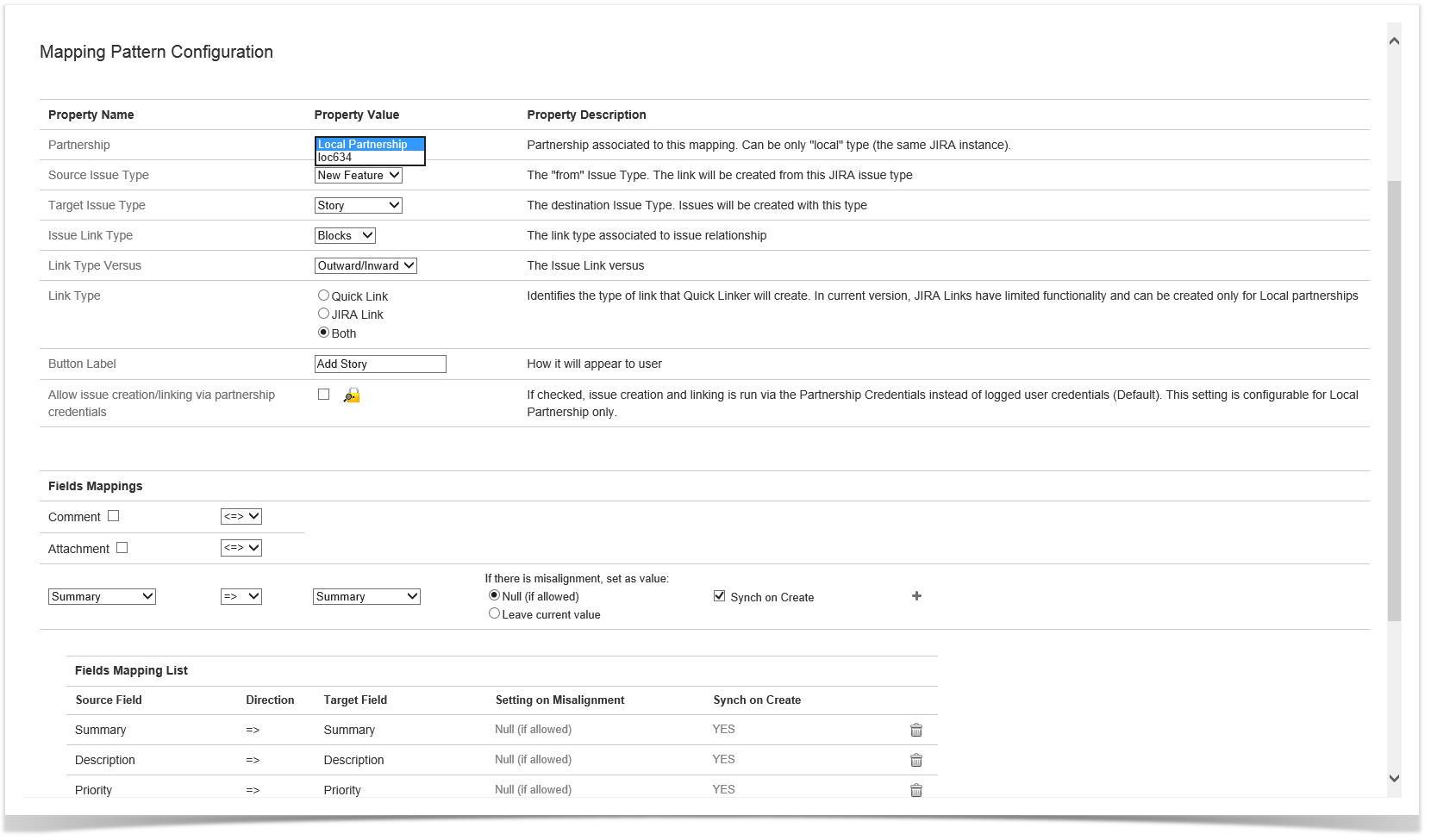Click the plus icon to add field mapping

[x=916, y=596]
